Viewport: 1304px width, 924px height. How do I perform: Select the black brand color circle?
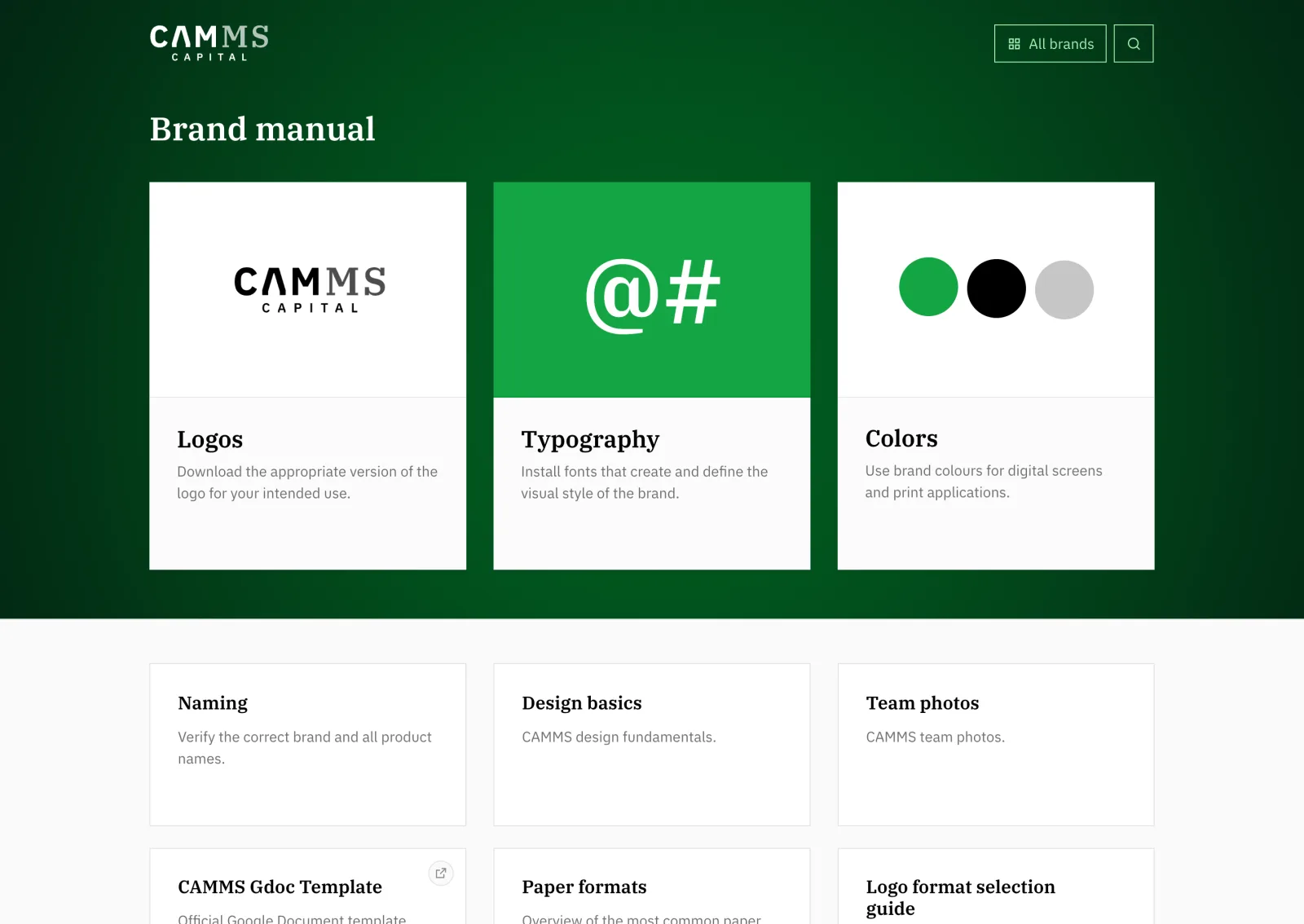pos(996,288)
